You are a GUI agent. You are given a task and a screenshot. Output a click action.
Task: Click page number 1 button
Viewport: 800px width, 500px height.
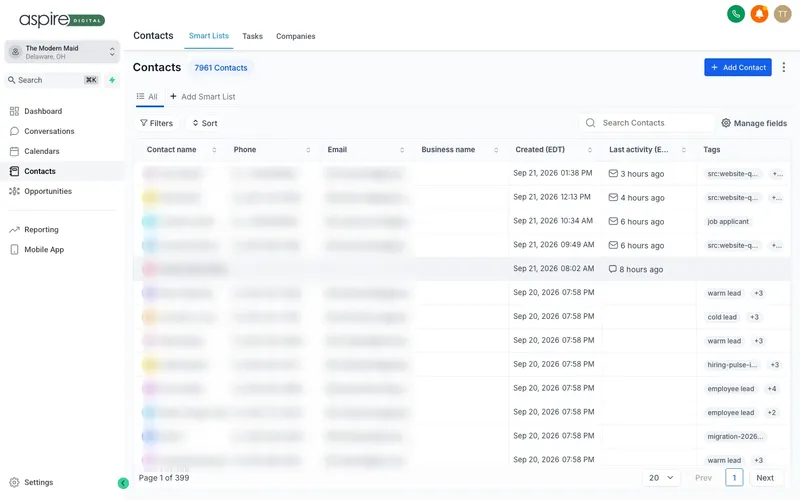[734, 478]
